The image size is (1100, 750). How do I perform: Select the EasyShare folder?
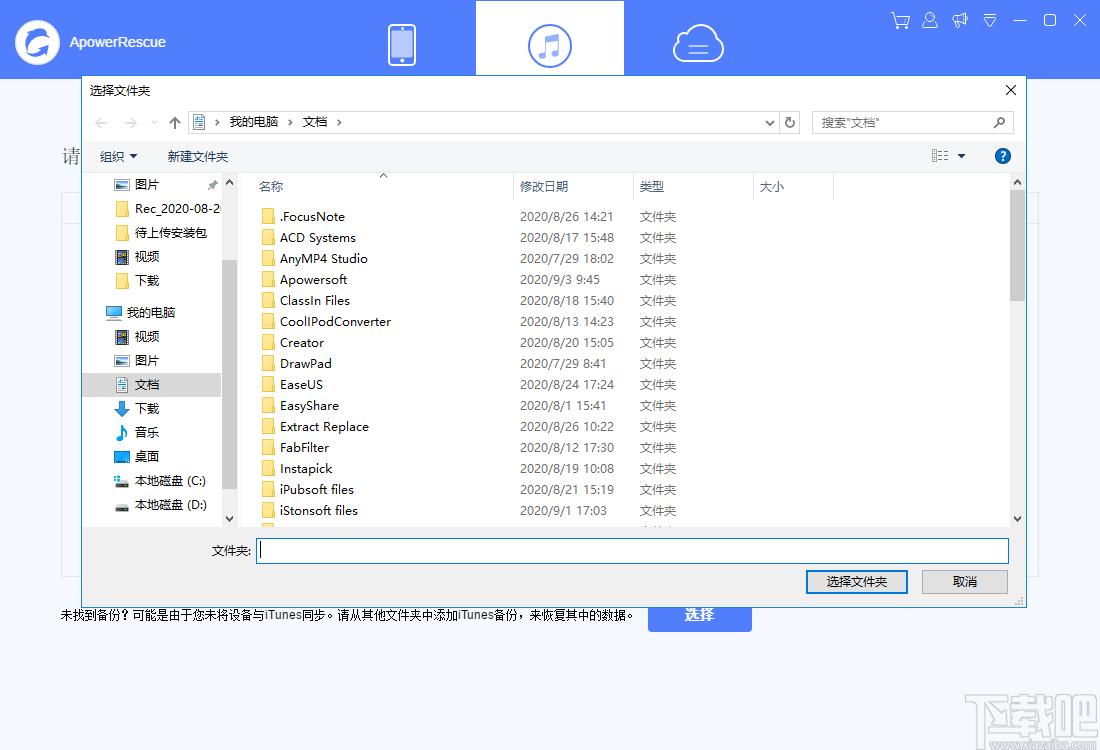click(300, 406)
